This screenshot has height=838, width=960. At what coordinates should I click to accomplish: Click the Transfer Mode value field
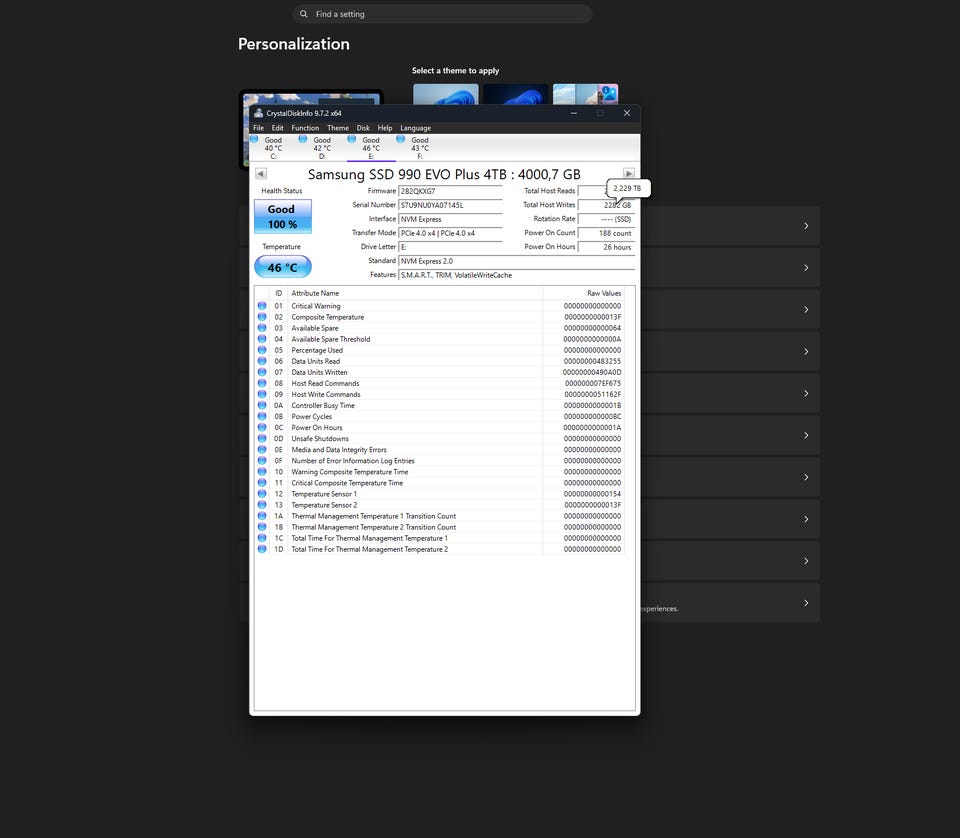point(450,233)
